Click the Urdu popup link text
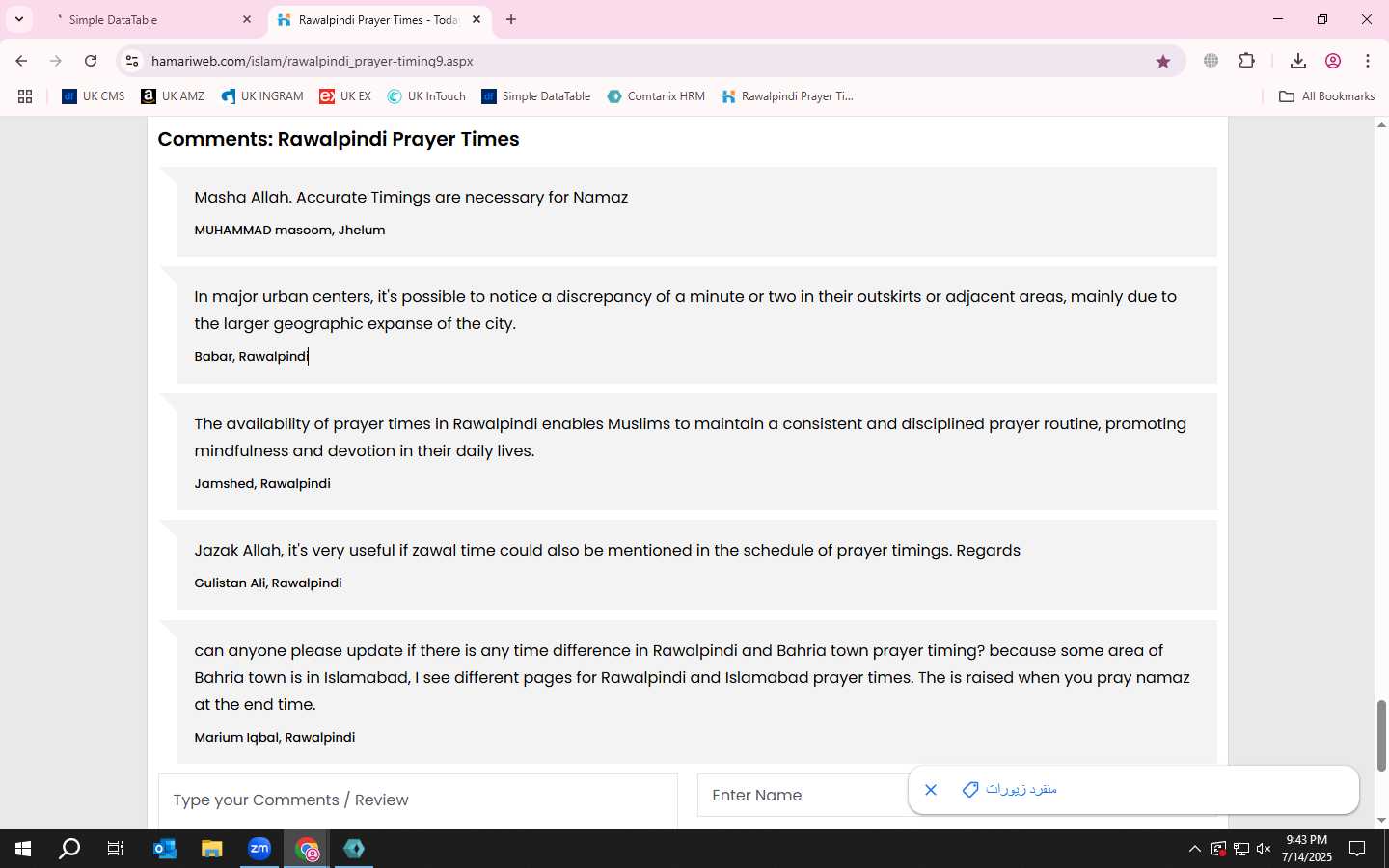The height and width of the screenshot is (868, 1389). coord(1021,789)
